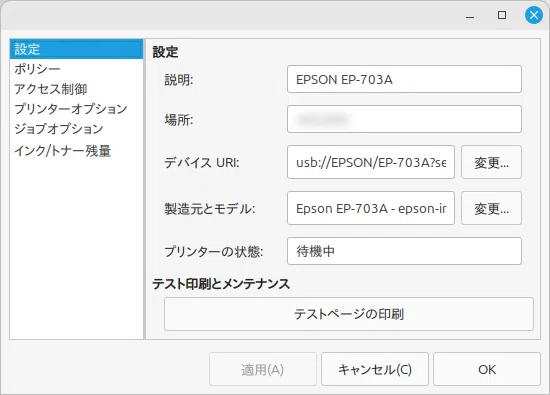Switch to ジョブオプション page
This screenshot has height=395, width=550.
(x=76, y=129)
